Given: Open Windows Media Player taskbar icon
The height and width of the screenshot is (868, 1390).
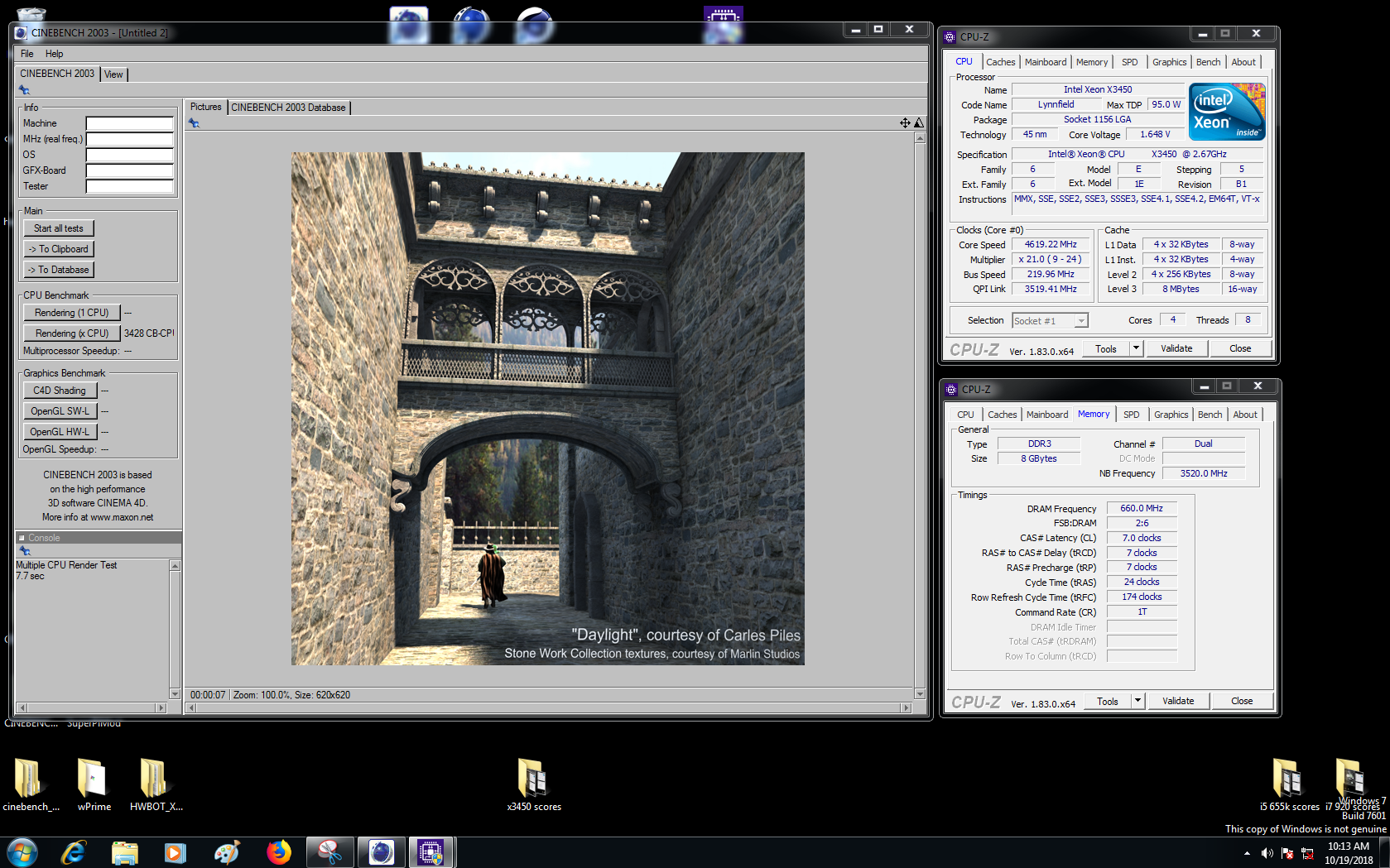Looking at the screenshot, I should [x=176, y=852].
